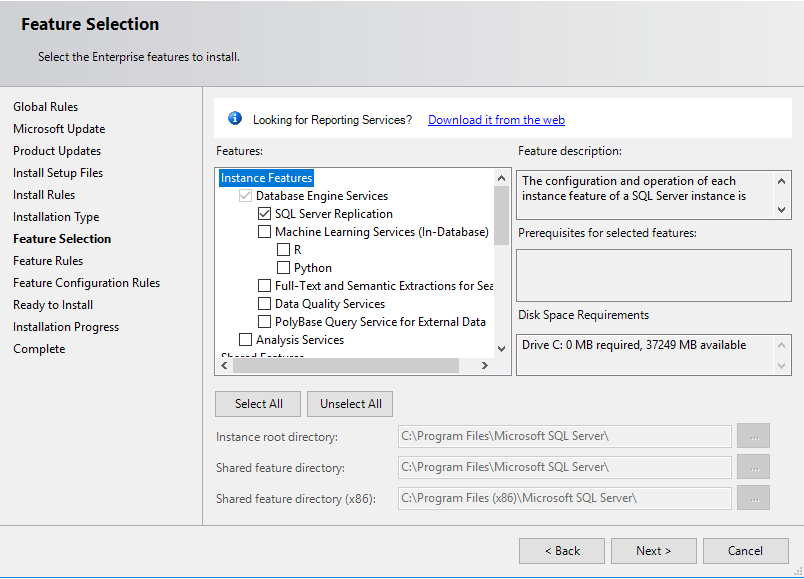This screenshot has width=804, height=579.
Task: Focus the Instance root directory field
Action: 565,436
